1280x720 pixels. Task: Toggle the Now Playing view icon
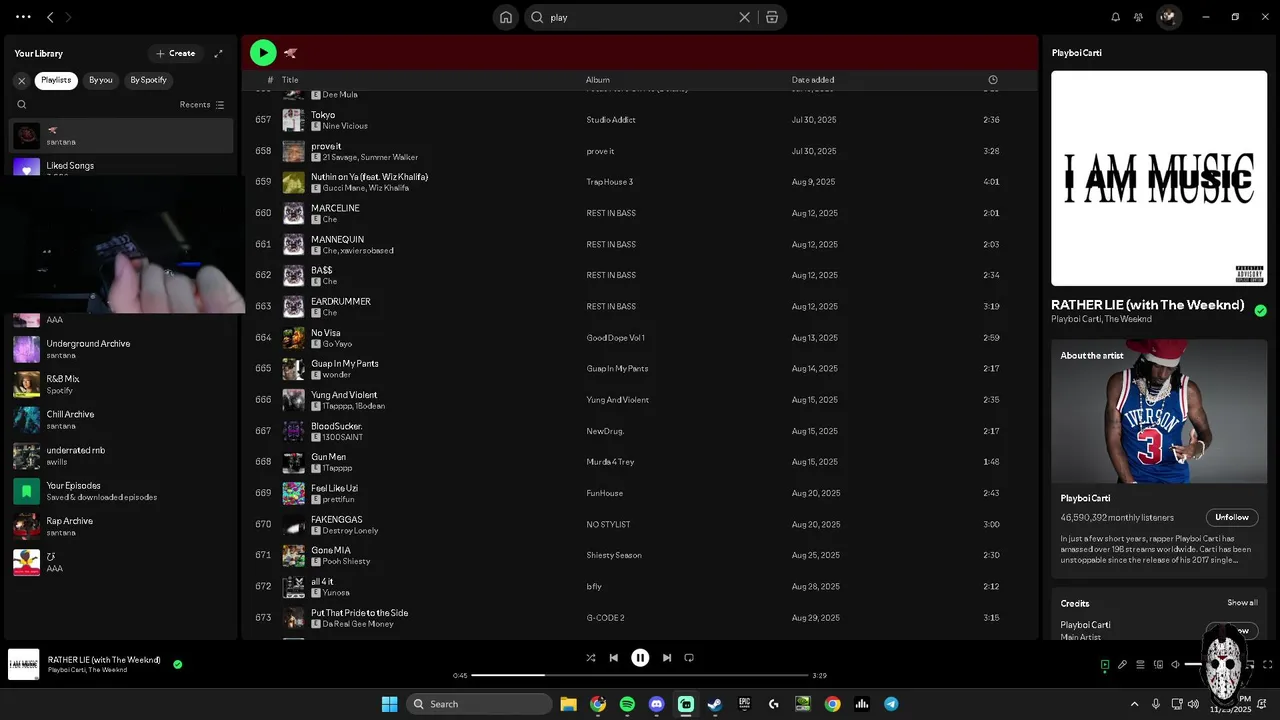(1105, 664)
